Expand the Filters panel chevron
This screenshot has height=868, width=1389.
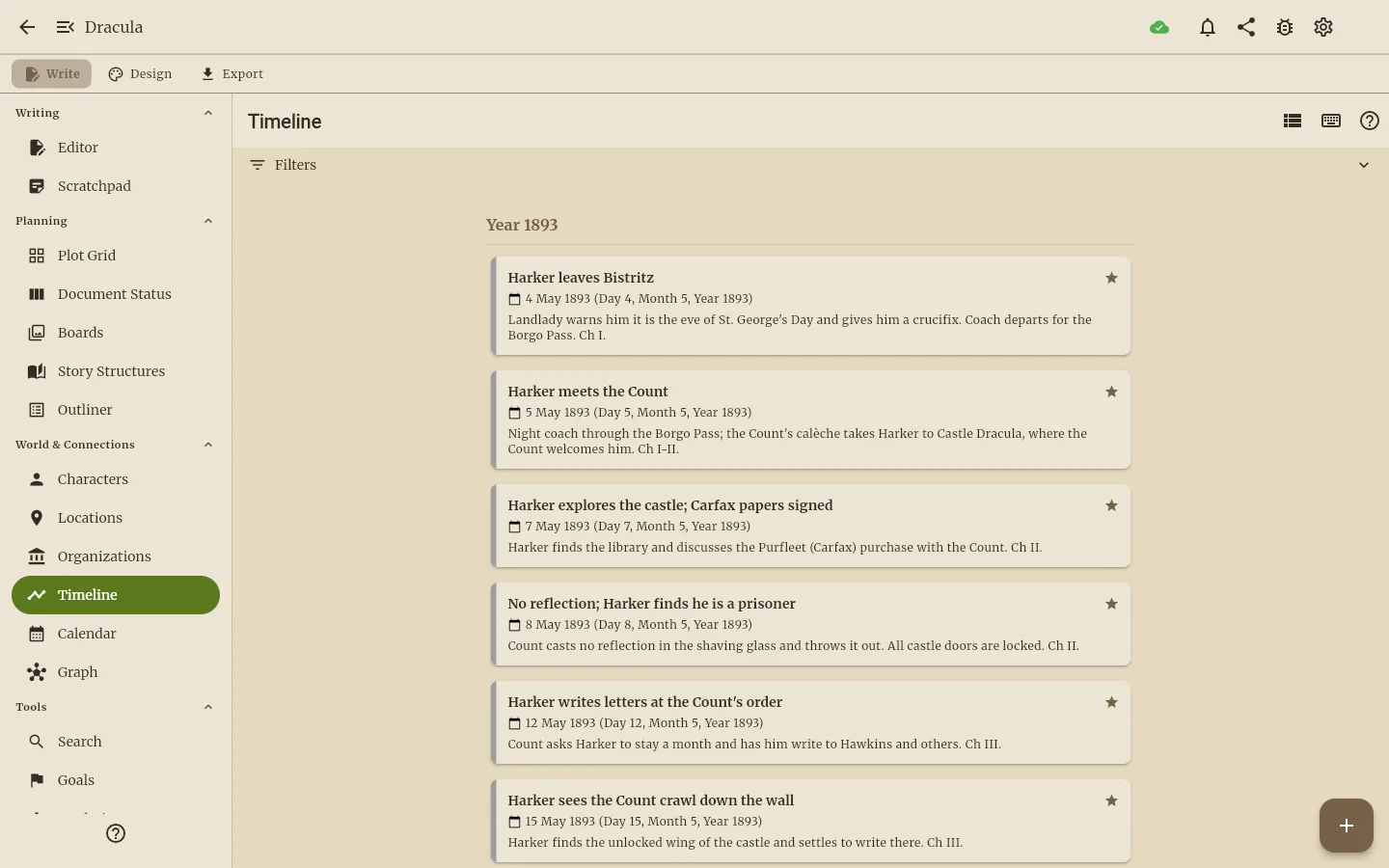(1364, 165)
